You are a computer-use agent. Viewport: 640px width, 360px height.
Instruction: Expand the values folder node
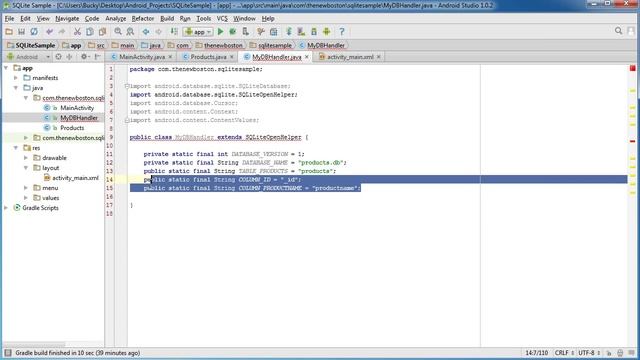coord(26,198)
